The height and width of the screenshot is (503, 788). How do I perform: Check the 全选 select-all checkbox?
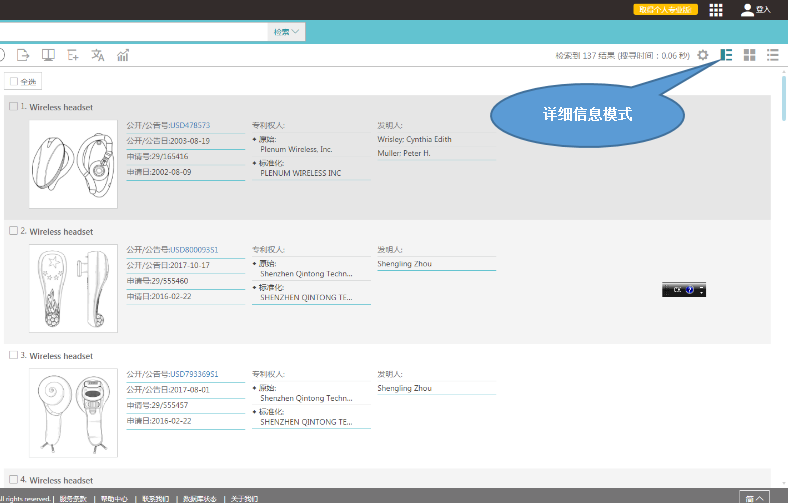[13, 82]
